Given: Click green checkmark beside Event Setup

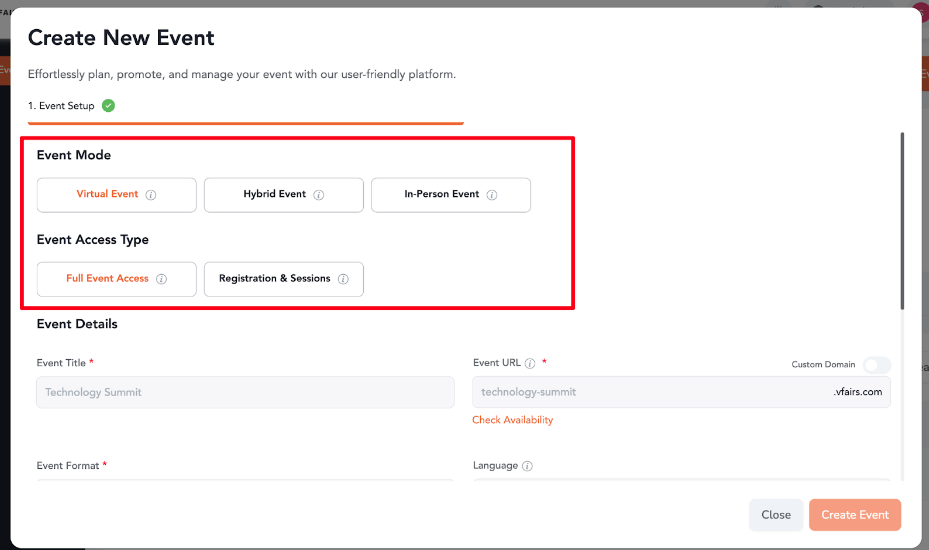Looking at the screenshot, I should click(108, 105).
